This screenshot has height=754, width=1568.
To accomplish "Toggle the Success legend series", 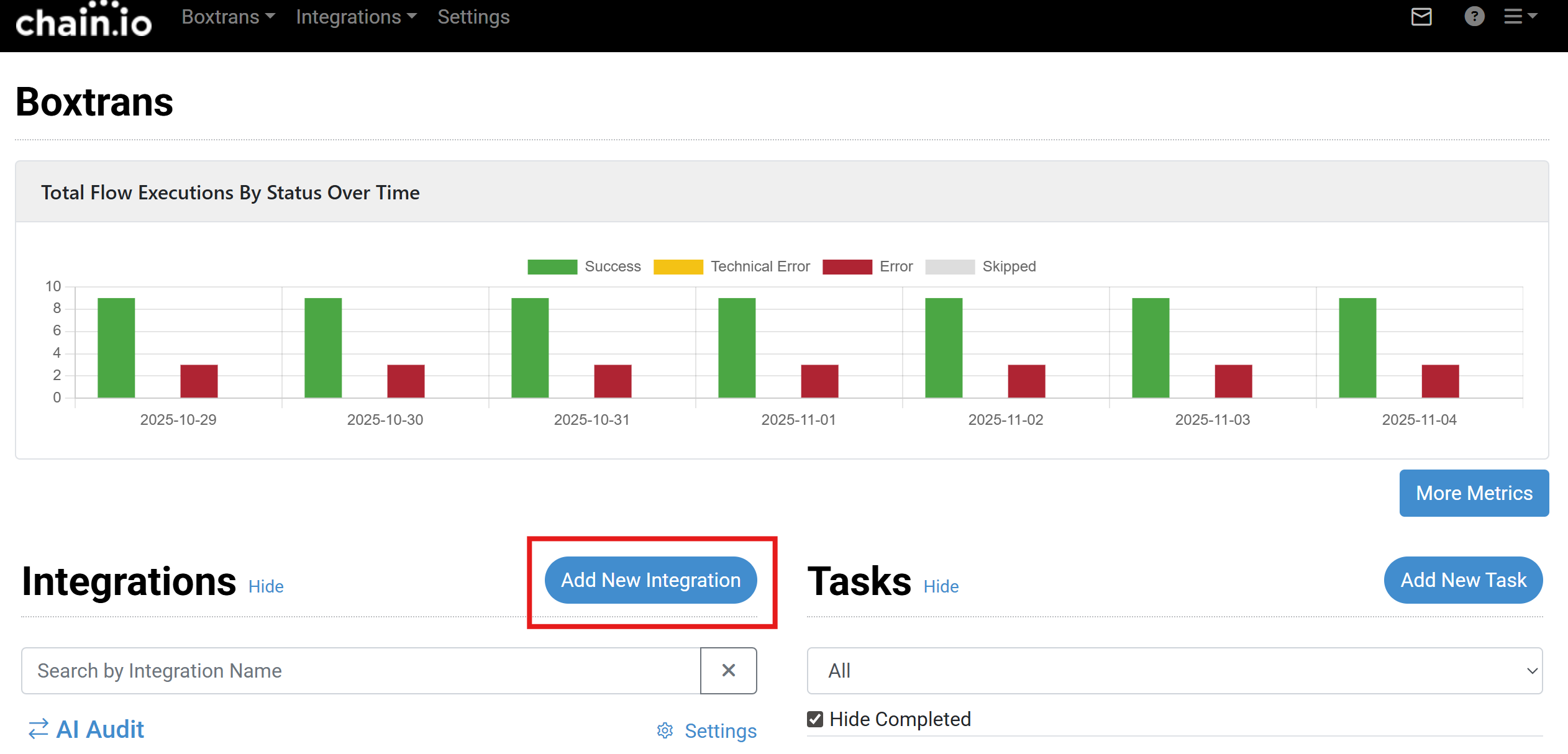I will 584,266.
